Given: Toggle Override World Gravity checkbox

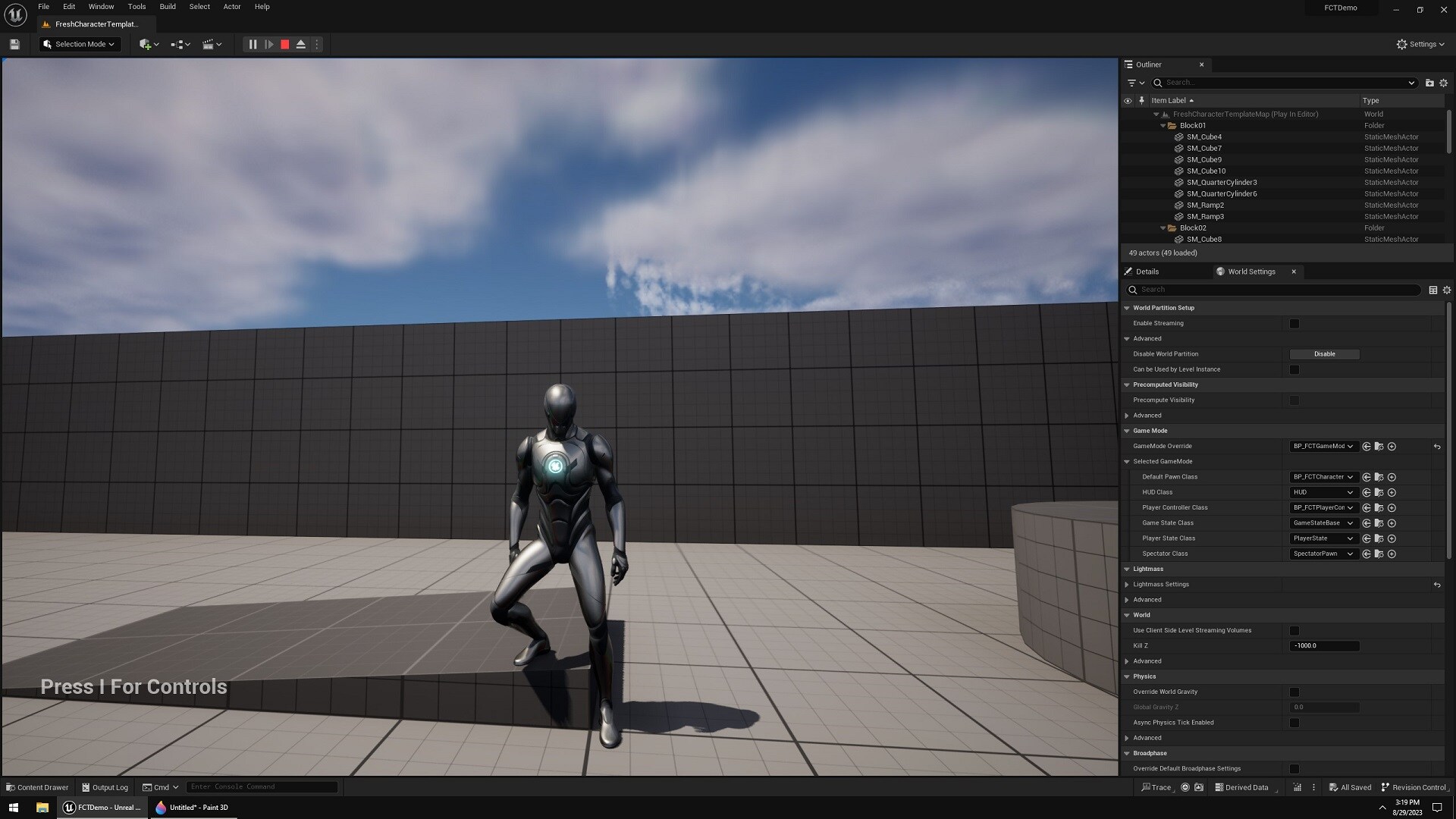Looking at the screenshot, I should [1294, 692].
